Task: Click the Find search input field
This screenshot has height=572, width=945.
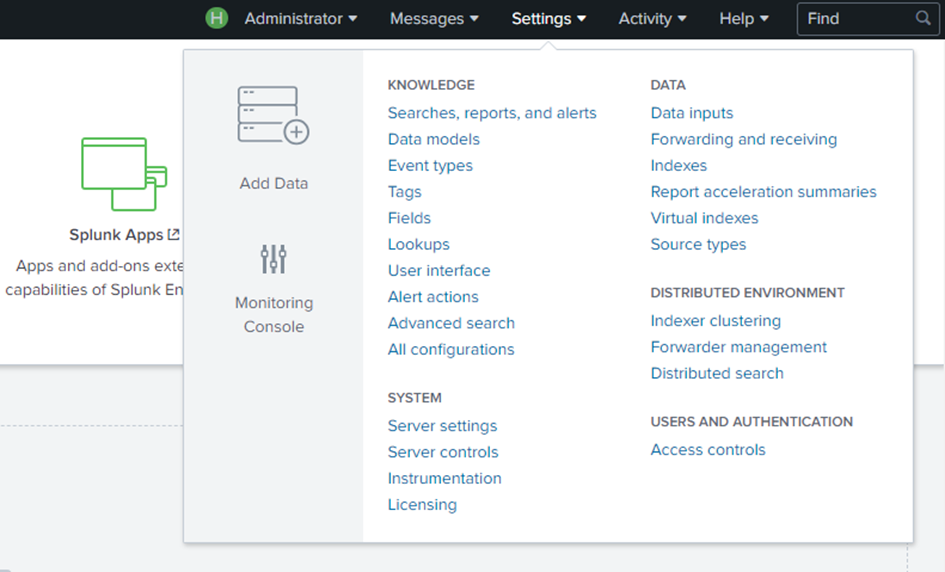Action: tap(855, 19)
